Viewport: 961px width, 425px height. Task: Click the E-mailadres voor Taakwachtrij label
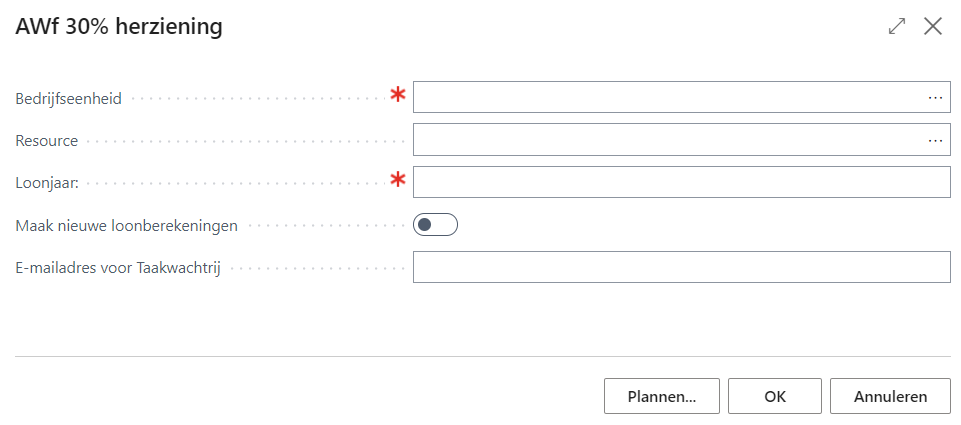(118, 268)
